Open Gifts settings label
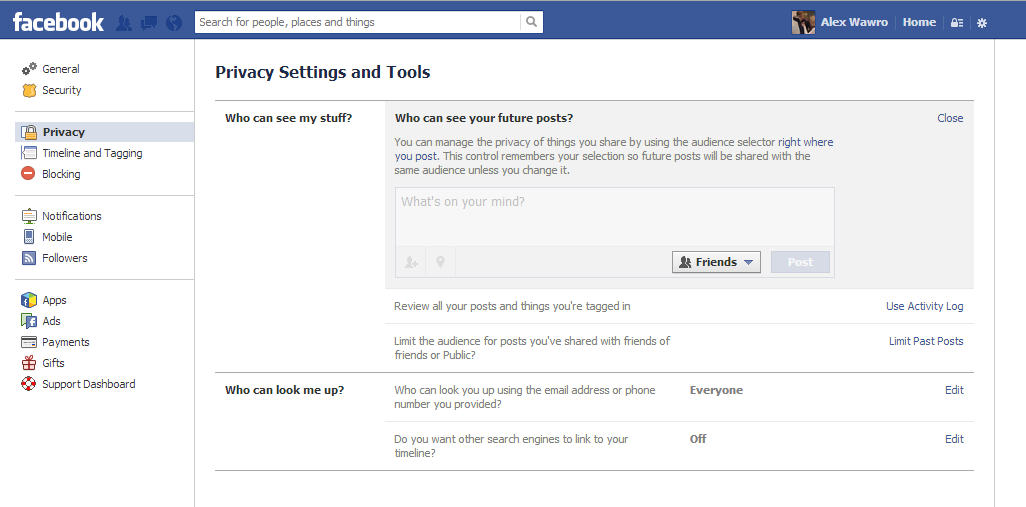Screen dimensions: 1026x507 coord(54,362)
